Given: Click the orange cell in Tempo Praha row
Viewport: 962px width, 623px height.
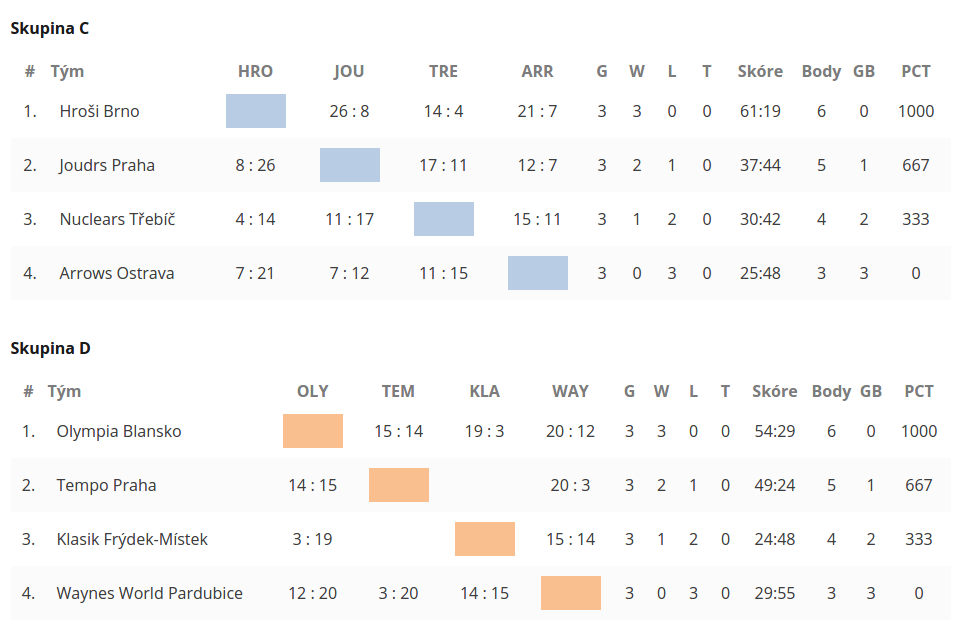Looking at the screenshot, I should coord(399,485).
